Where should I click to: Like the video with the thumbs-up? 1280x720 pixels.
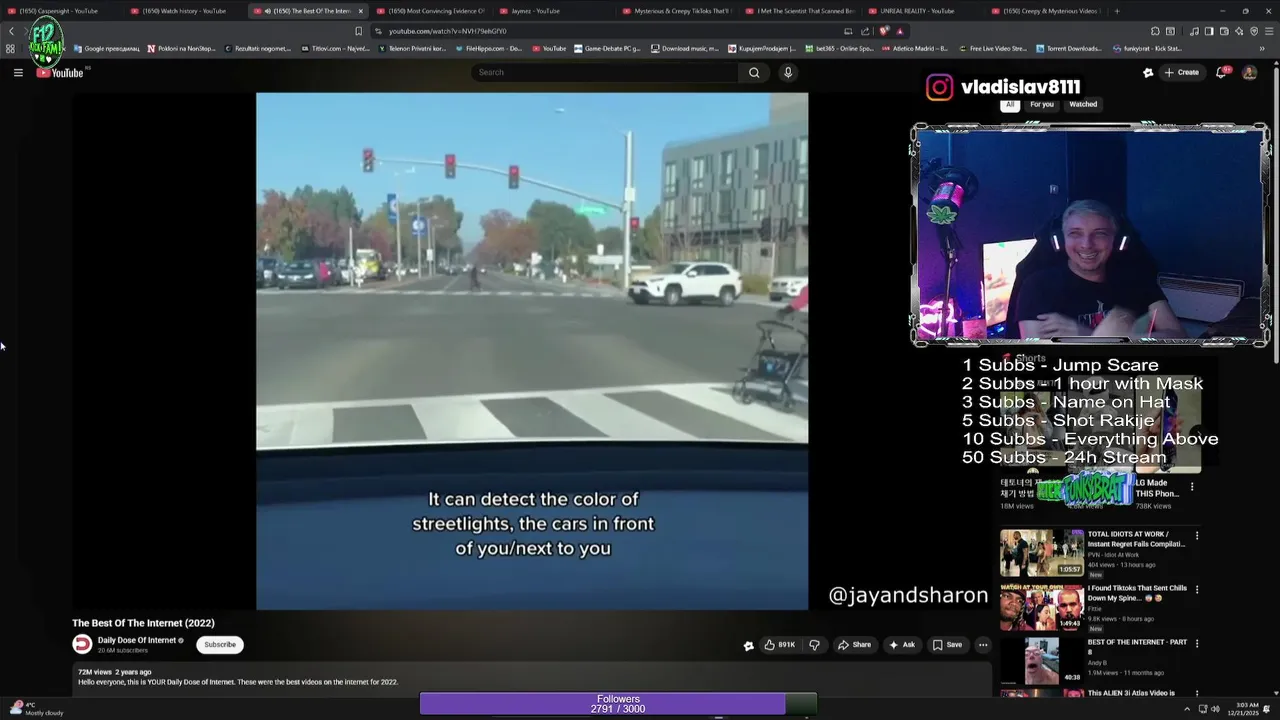780,645
